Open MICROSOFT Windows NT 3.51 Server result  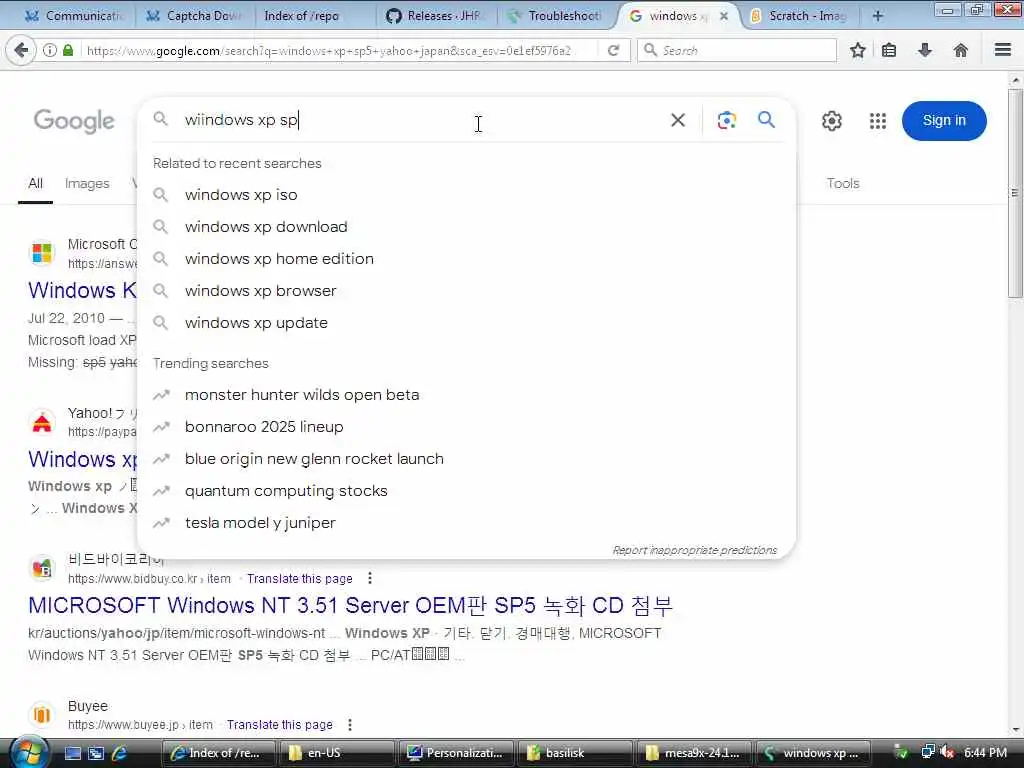350,605
